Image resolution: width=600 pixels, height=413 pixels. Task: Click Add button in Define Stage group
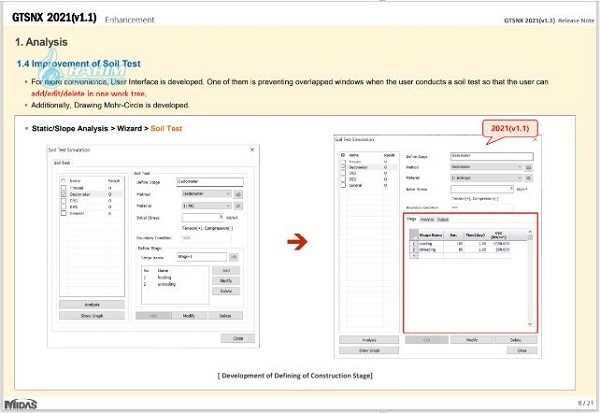coord(226,271)
